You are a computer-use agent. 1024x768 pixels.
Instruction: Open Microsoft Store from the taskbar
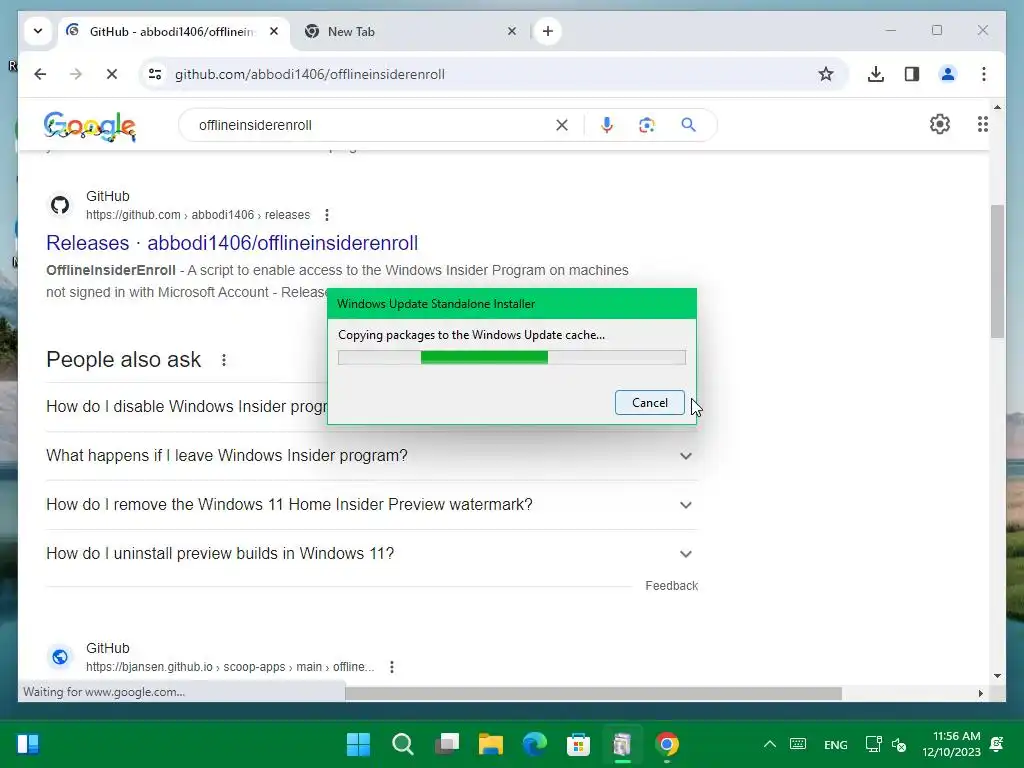pyautogui.click(x=578, y=744)
